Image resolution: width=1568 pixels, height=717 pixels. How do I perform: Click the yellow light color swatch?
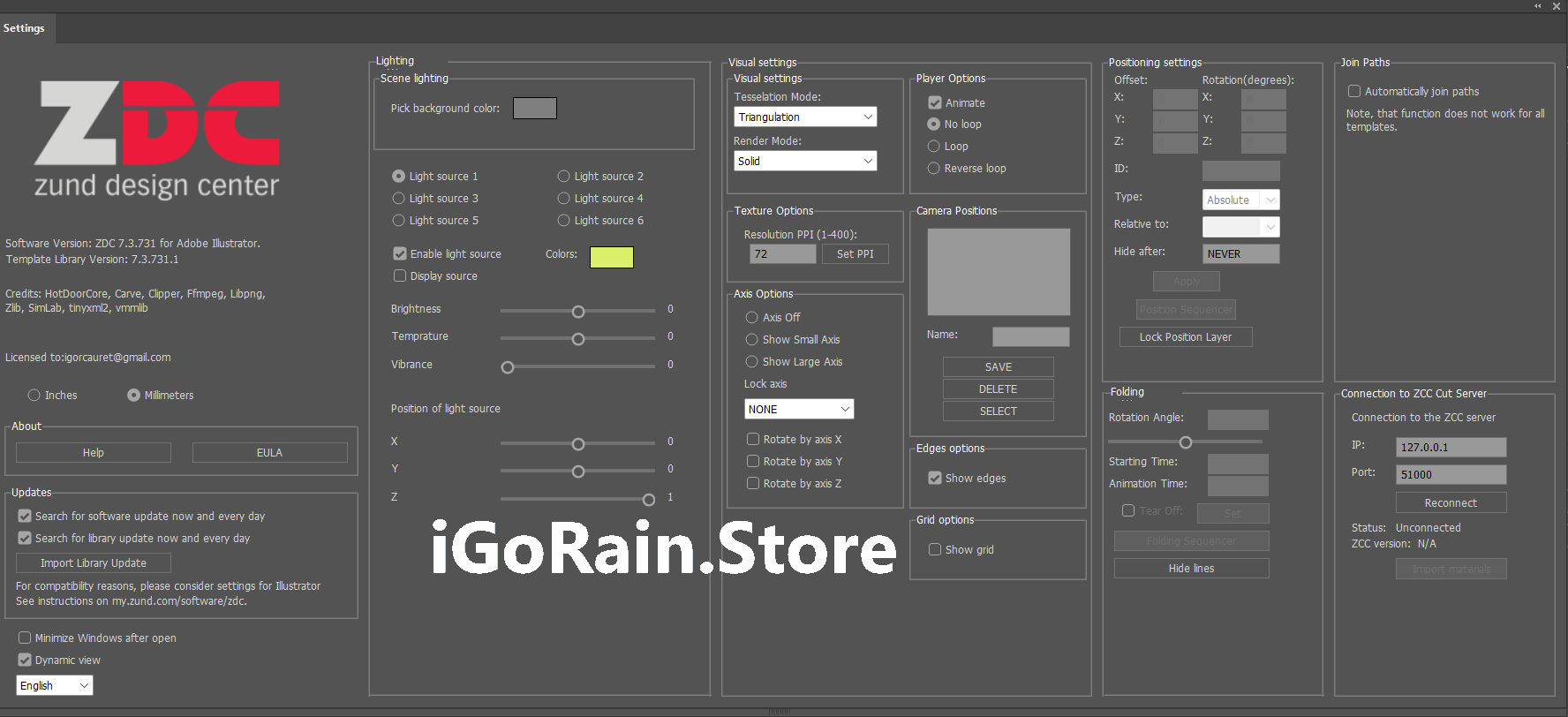click(x=611, y=257)
